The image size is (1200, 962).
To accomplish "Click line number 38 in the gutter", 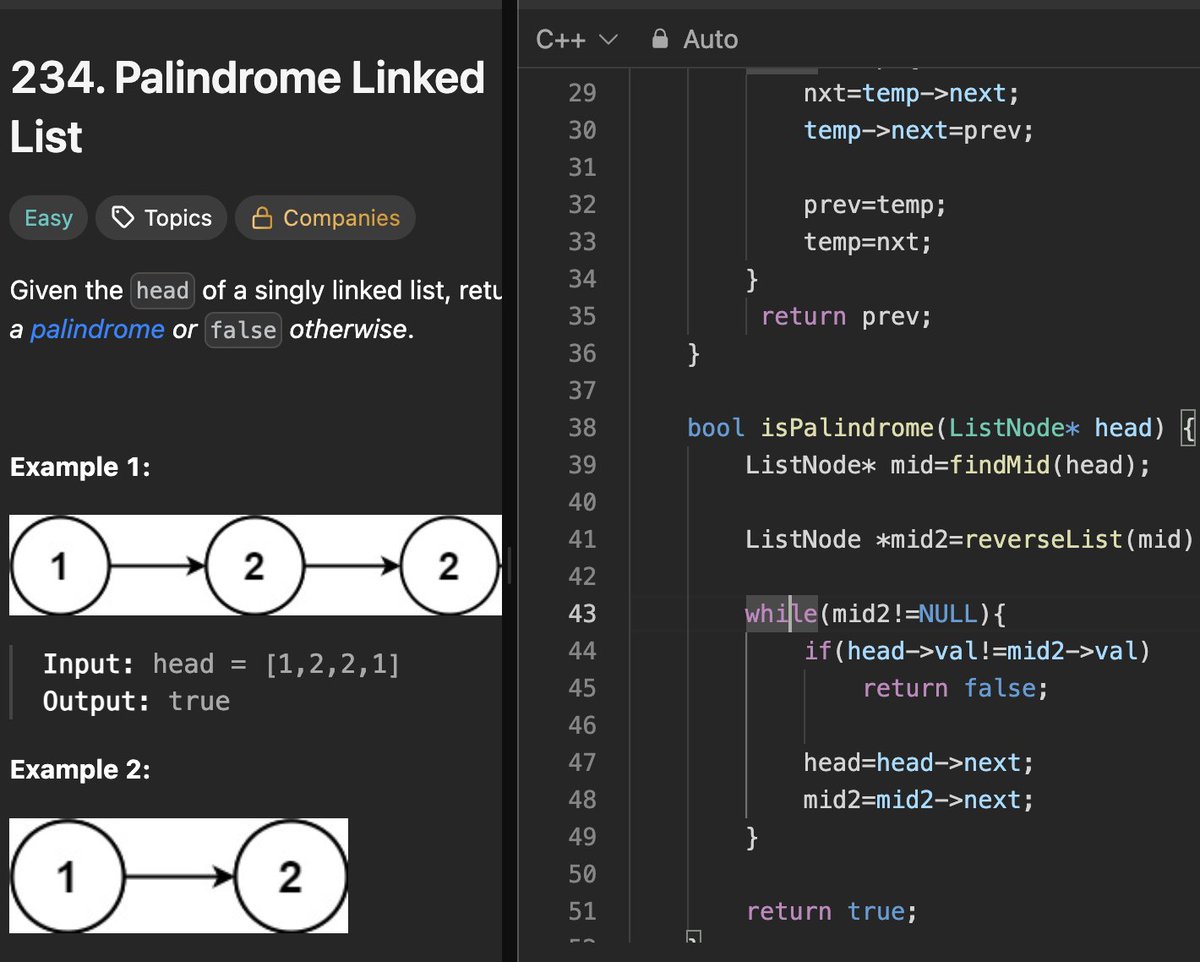I will click(582, 428).
